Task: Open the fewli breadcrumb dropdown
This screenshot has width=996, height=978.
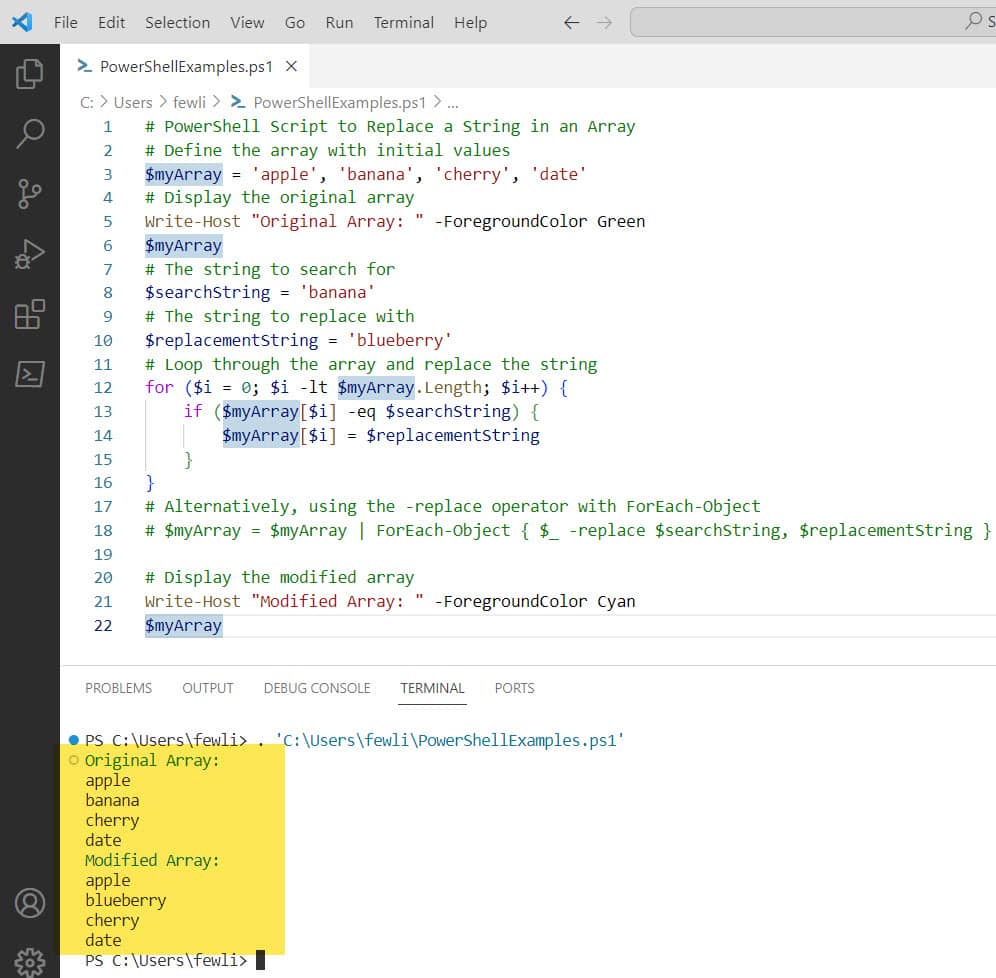Action: (x=189, y=102)
